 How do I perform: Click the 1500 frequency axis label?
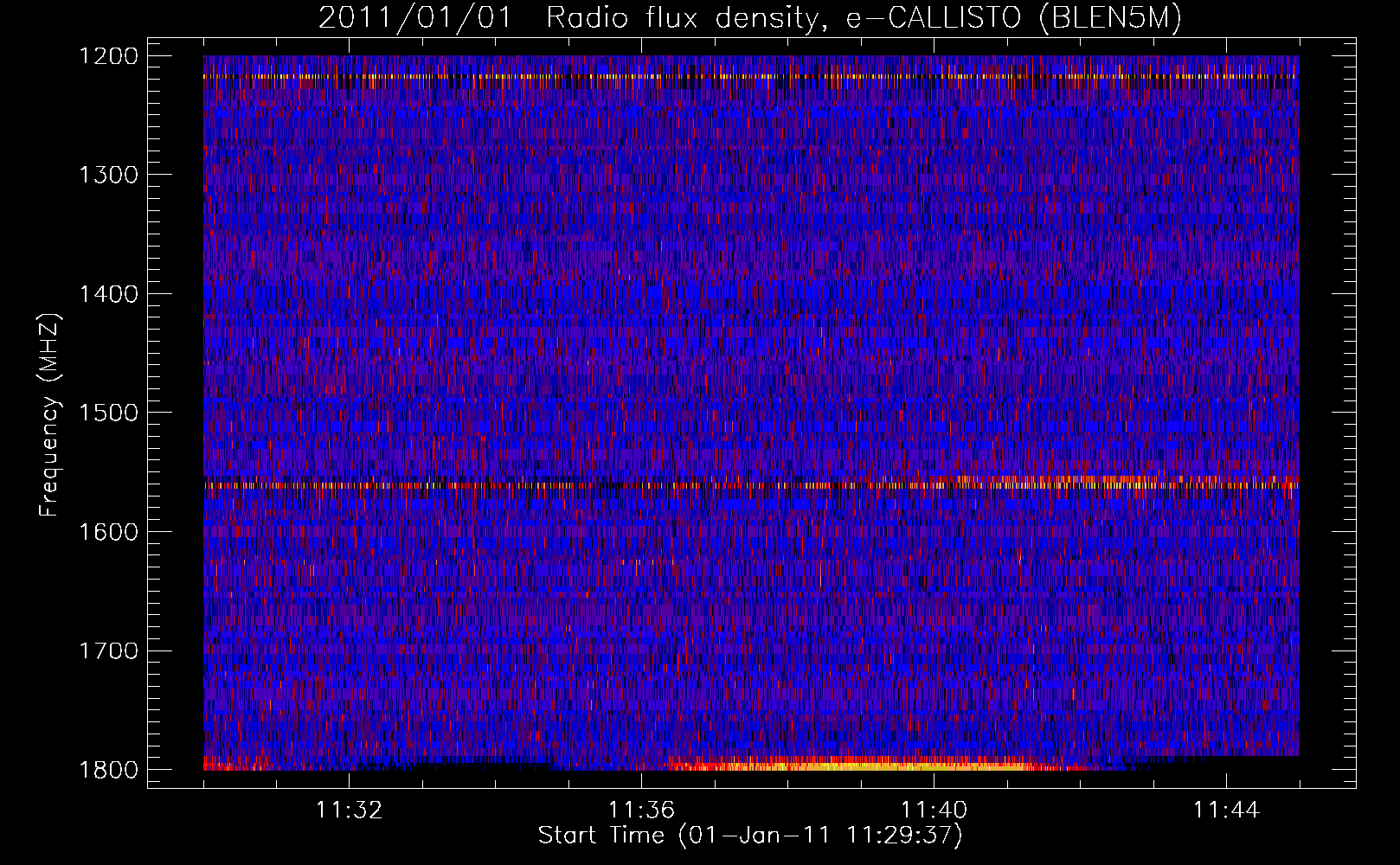[x=109, y=413]
